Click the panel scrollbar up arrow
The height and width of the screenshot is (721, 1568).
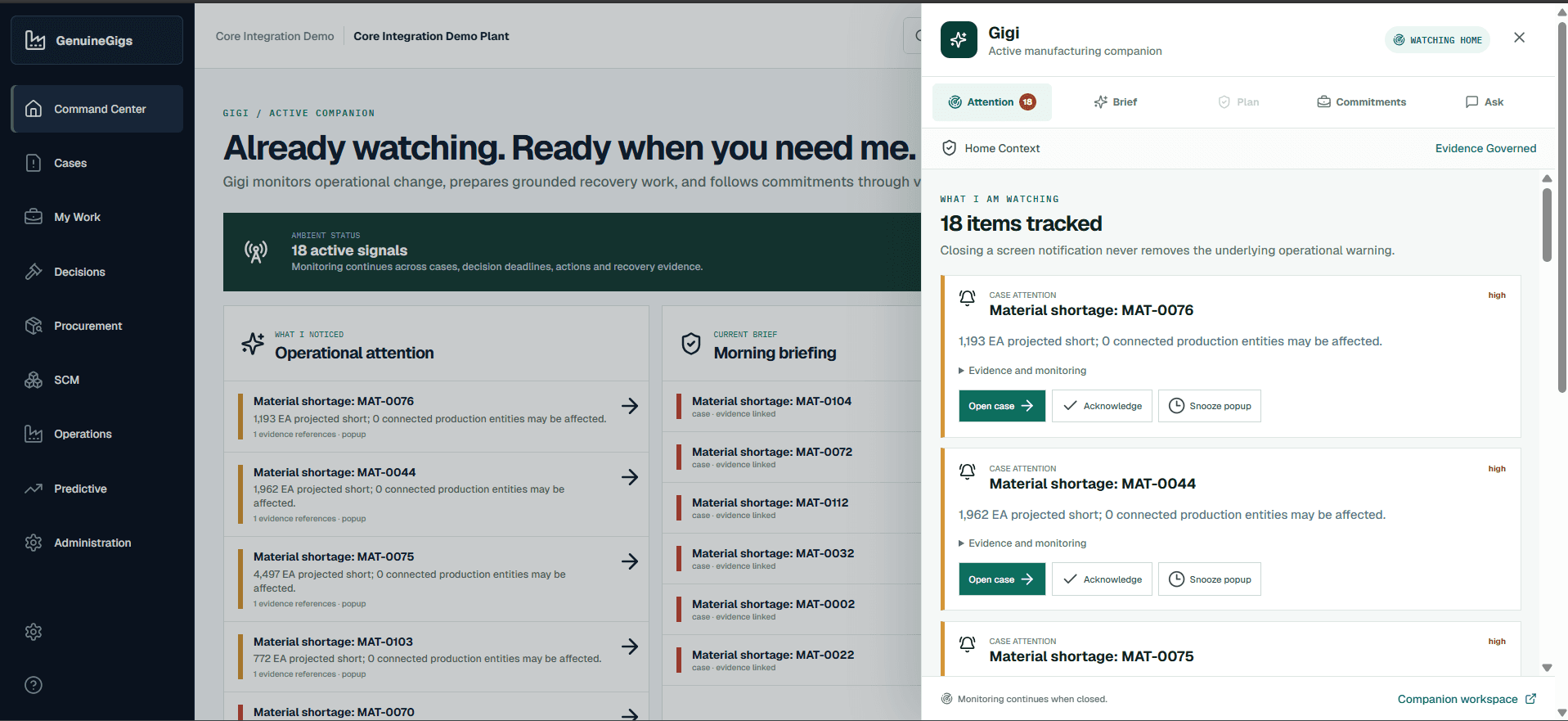[x=1547, y=178]
